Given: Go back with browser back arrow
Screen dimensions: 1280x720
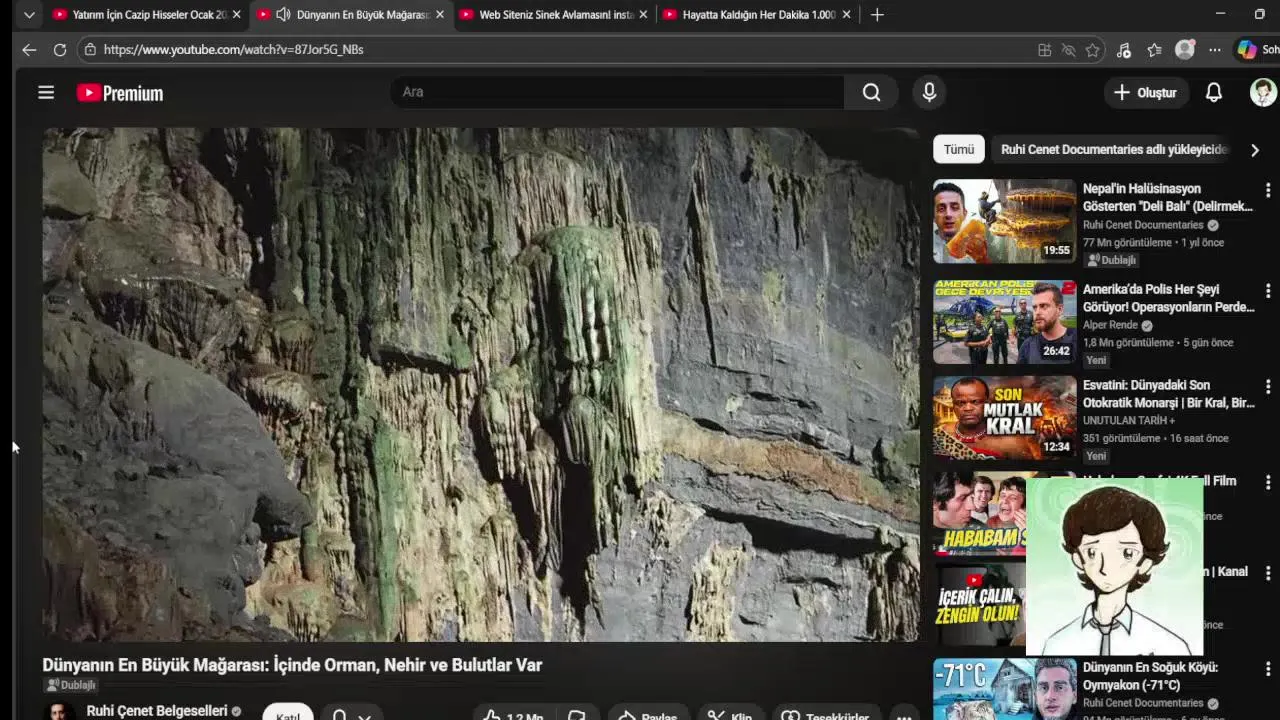Looking at the screenshot, I should click(x=29, y=49).
